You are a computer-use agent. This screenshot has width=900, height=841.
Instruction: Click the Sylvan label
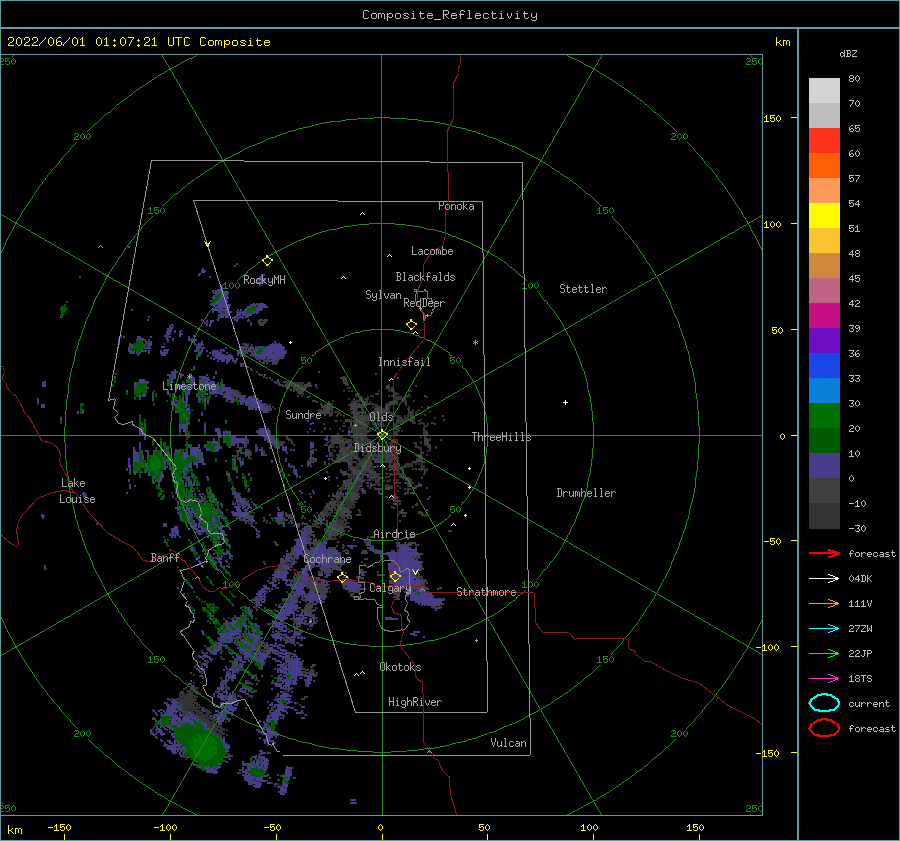383,295
